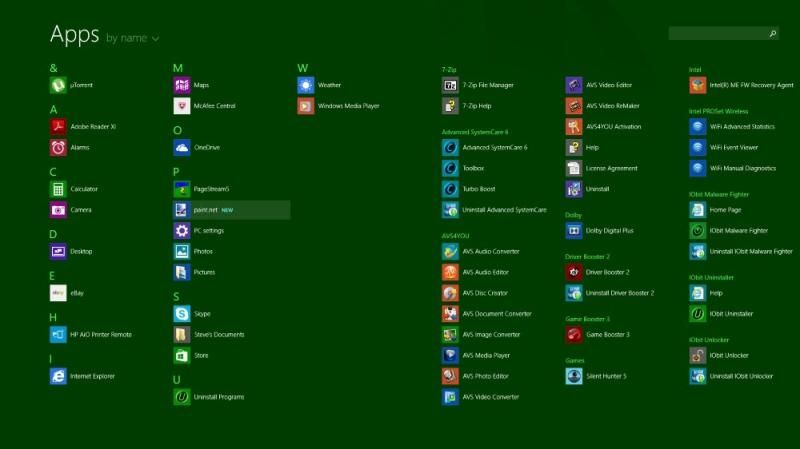
Task: Jump via the letter M group header
Action: pyautogui.click(x=178, y=68)
